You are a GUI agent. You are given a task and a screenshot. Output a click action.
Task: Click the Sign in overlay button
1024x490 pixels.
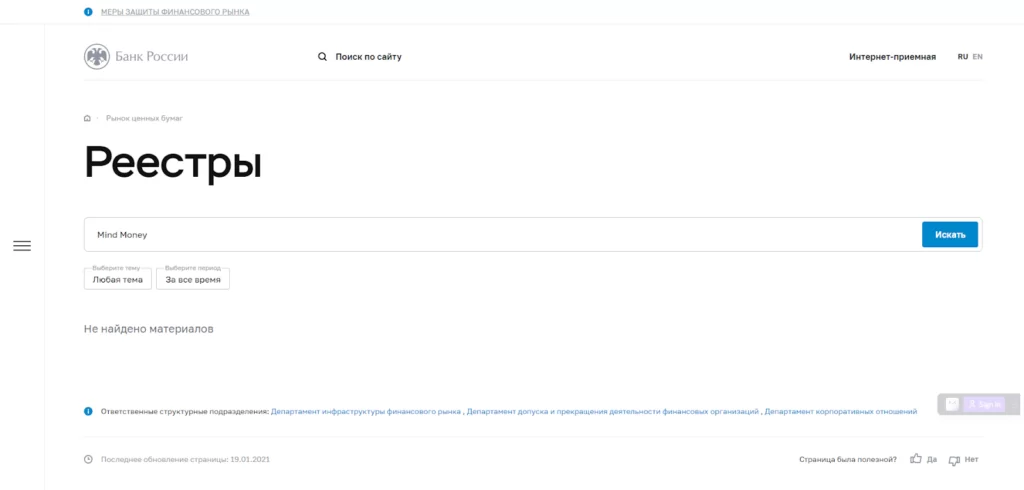click(984, 404)
